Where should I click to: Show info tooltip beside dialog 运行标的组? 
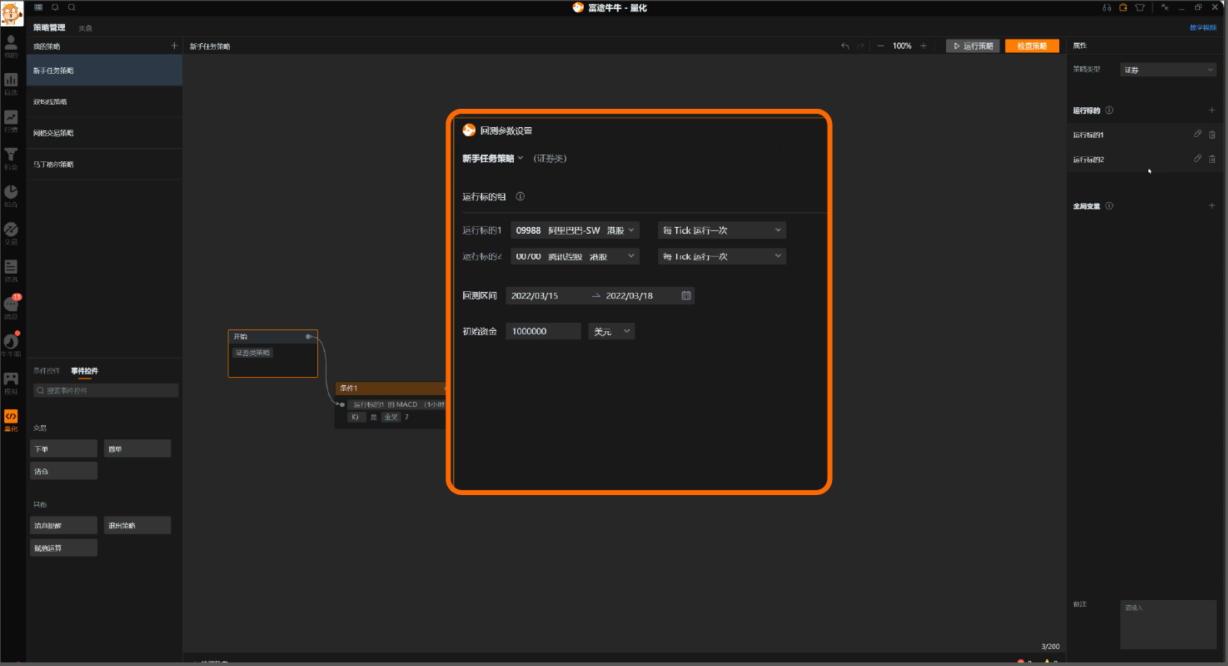(x=520, y=197)
